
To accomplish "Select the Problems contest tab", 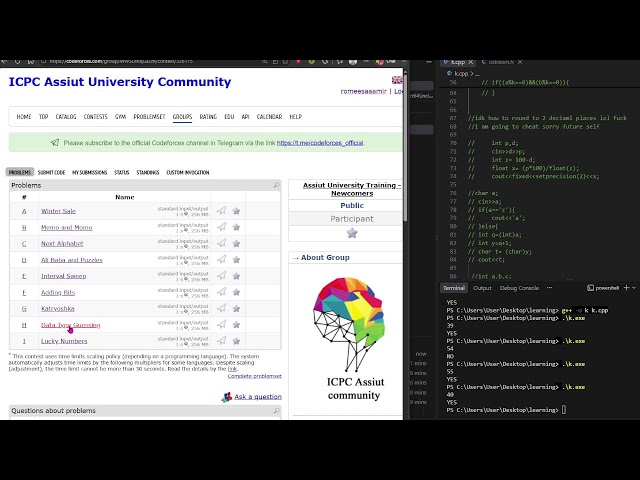I will 20,172.
